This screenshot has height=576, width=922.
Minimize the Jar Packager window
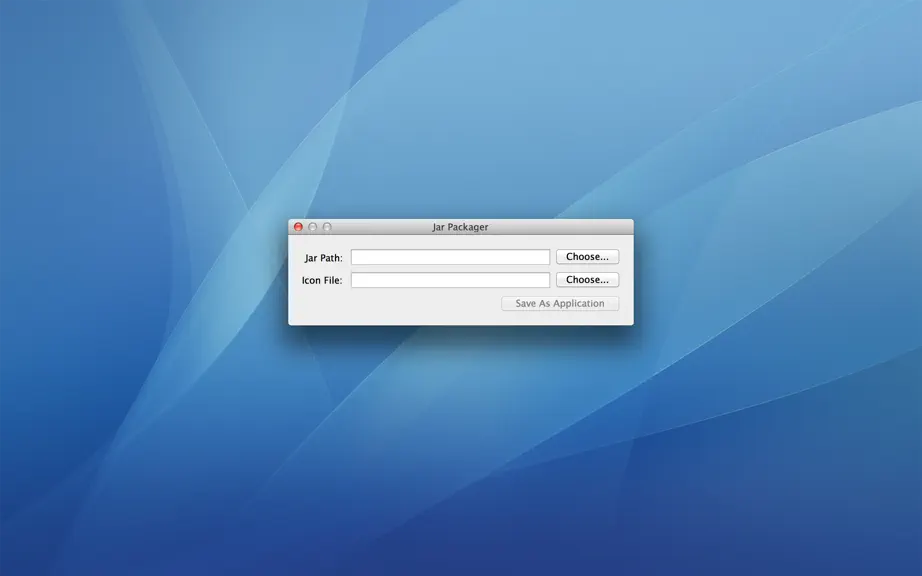pos(313,227)
